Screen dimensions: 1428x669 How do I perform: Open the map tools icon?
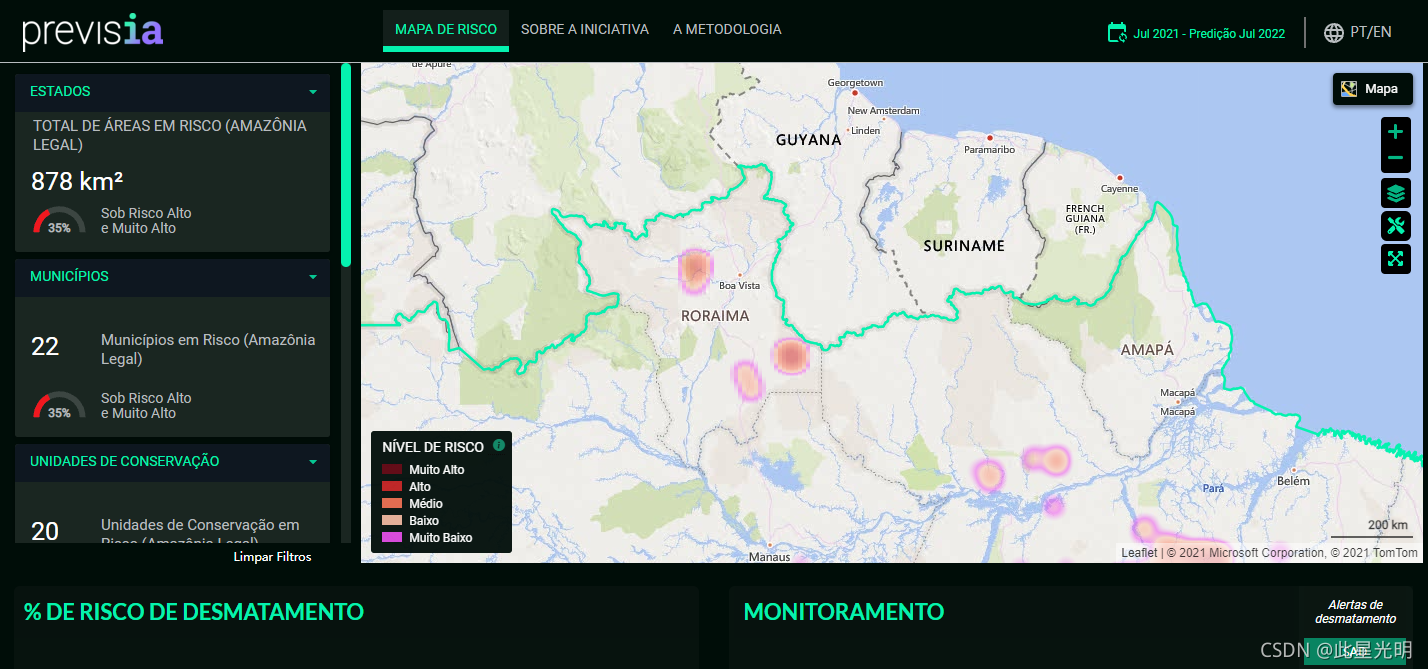click(x=1396, y=226)
